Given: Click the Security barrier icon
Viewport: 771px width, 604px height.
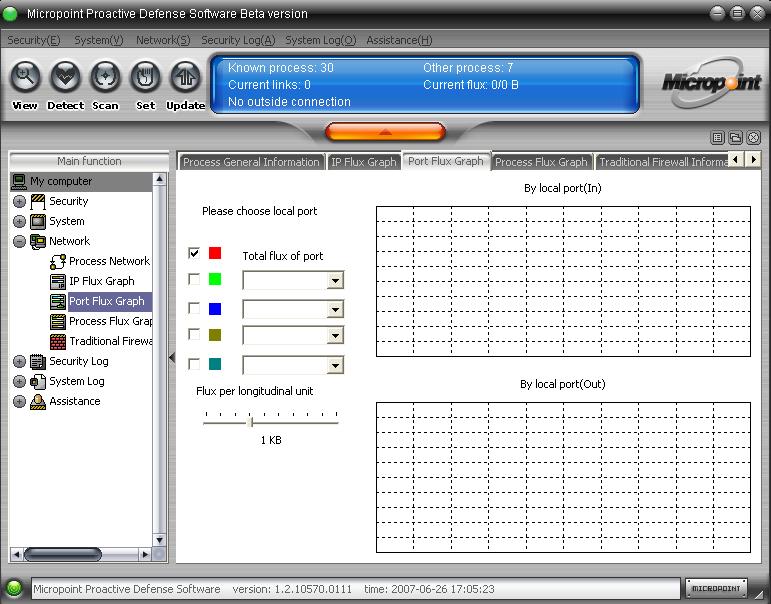Looking at the screenshot, I should [38, 202].
